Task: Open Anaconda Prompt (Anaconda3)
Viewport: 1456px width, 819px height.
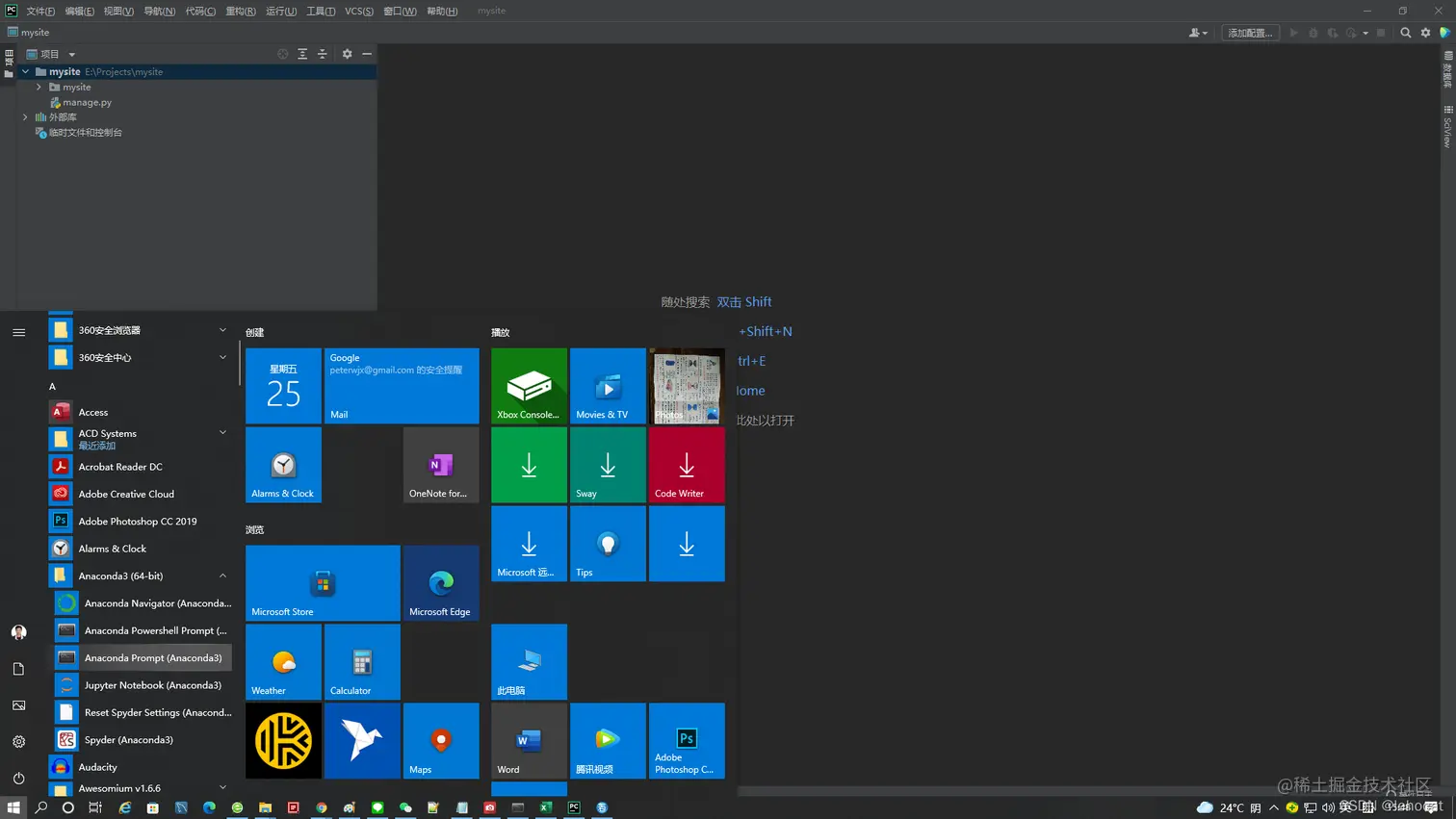Action: point(143,658)
